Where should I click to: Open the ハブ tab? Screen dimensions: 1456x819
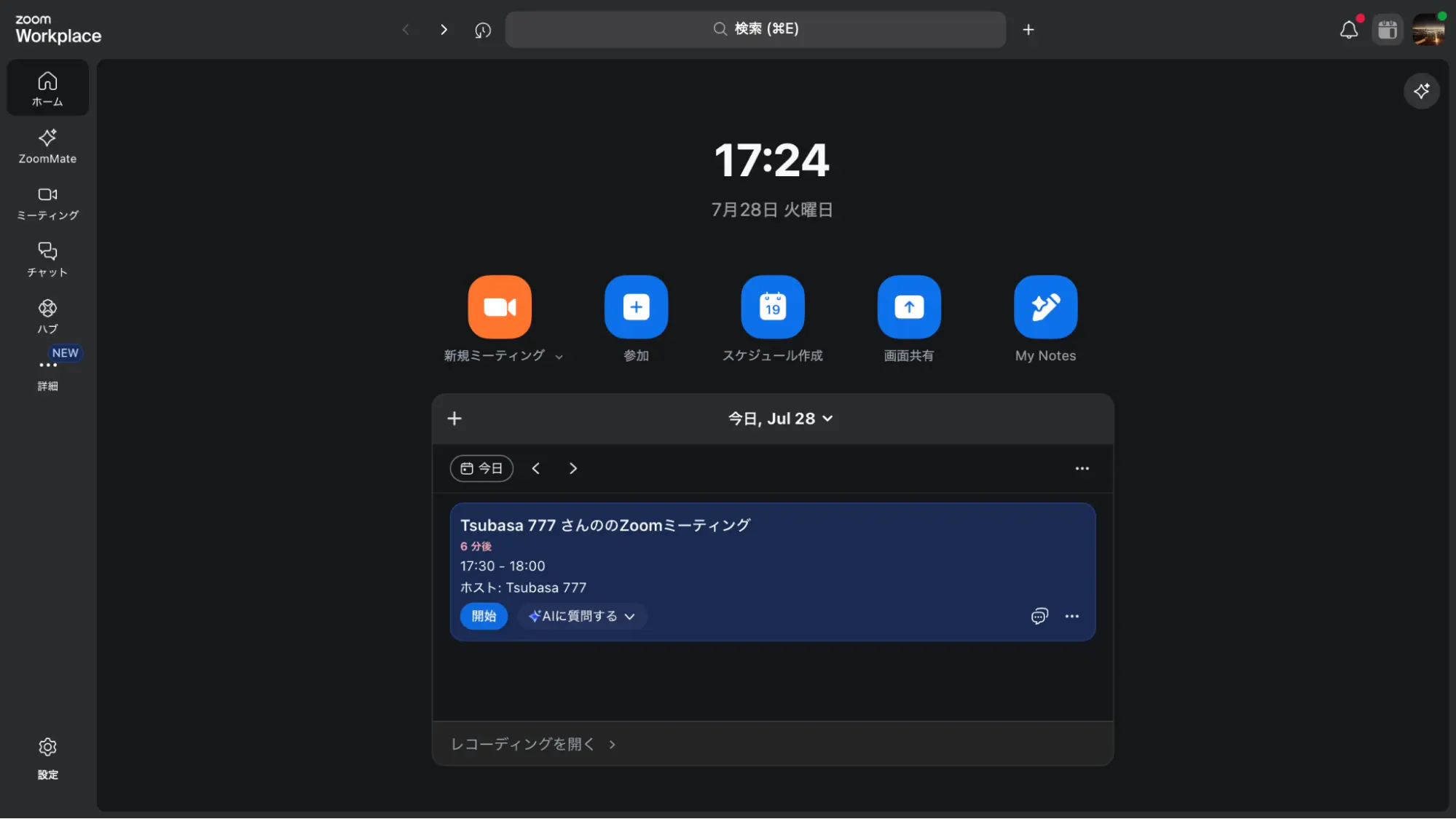(47, 317)
